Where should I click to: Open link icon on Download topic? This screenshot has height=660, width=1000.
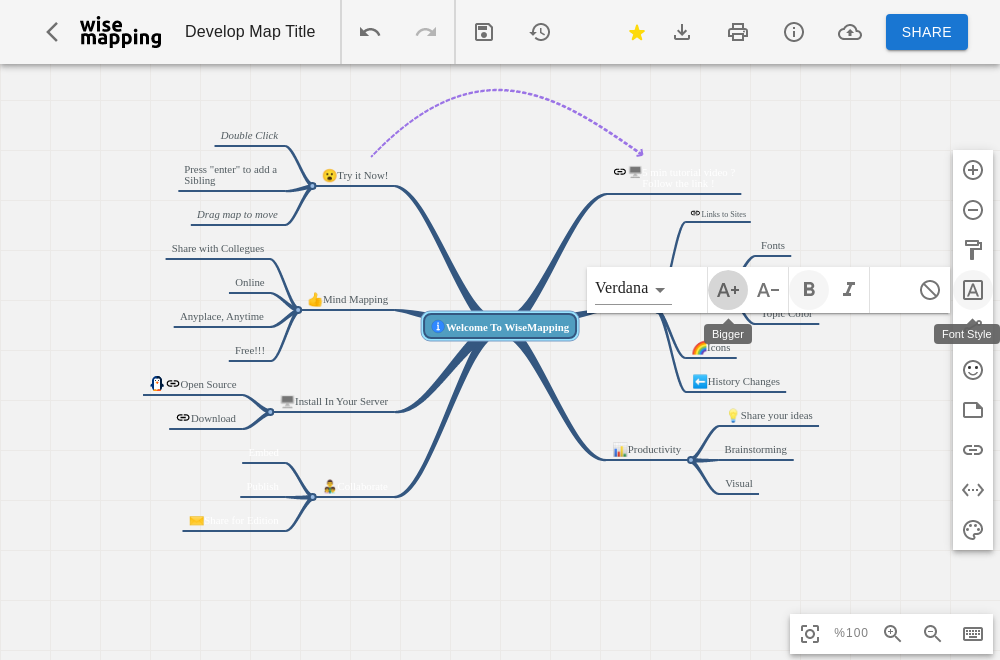[183, 418]
